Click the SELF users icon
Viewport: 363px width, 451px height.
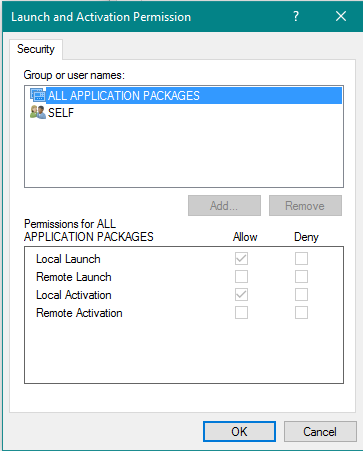tap(38, 112)
